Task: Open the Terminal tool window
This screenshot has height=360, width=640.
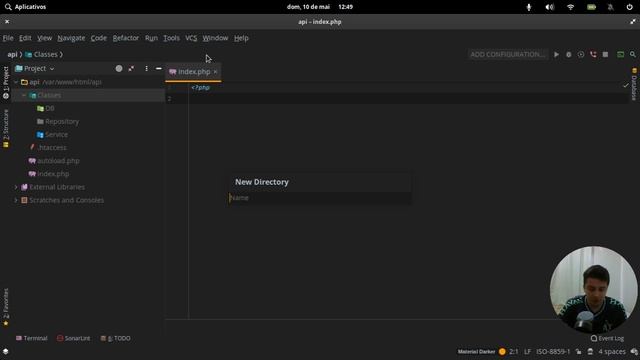Action: tap(31, 338)
